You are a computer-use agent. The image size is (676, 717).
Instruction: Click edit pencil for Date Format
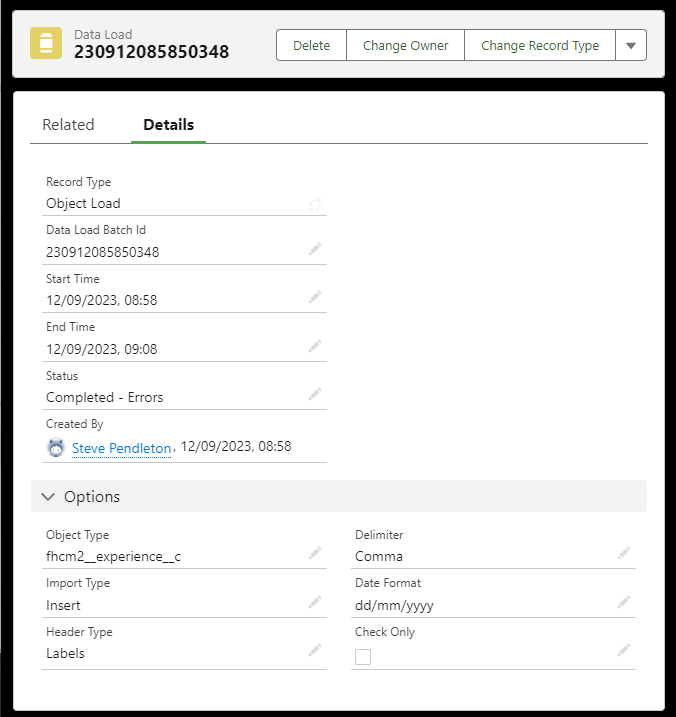624,602
